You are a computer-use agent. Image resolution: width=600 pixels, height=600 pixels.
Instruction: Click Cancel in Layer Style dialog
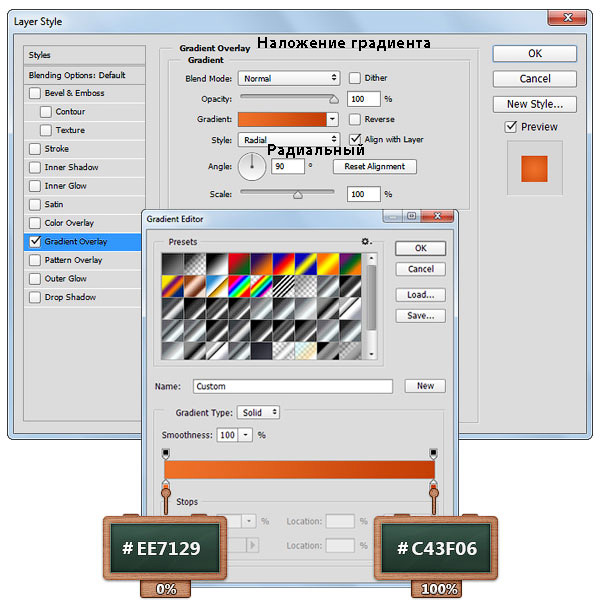click(535, 79)
